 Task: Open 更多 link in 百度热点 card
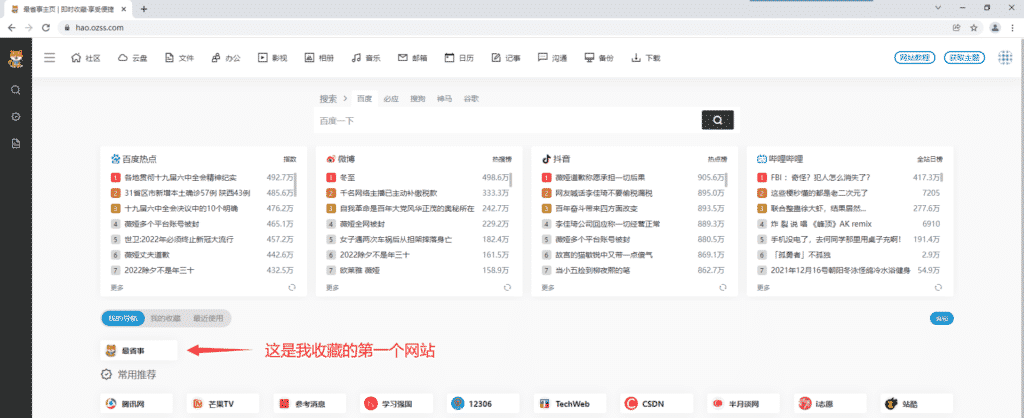[x=117, y=287]
